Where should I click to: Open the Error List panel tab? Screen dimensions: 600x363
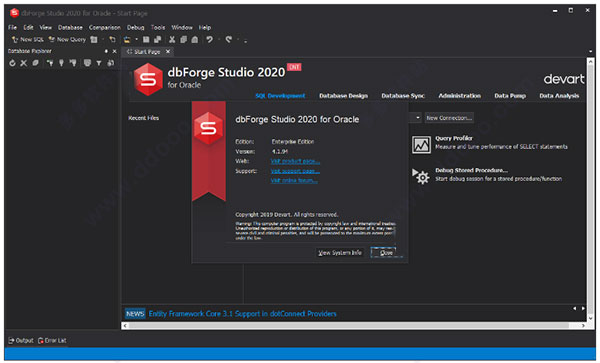[x=52, y=340]
